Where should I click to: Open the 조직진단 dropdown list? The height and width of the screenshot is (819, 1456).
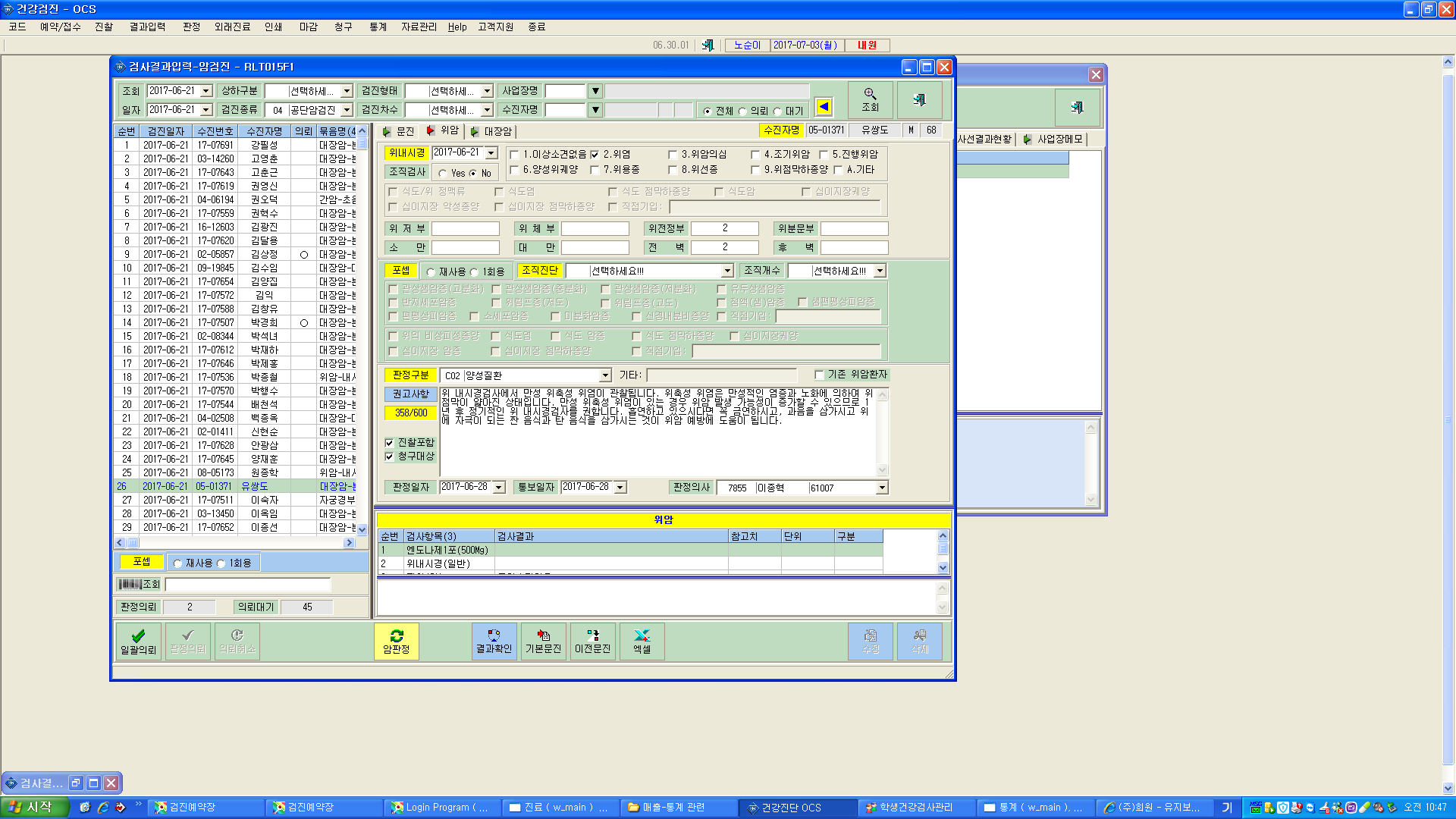(727, 271)
